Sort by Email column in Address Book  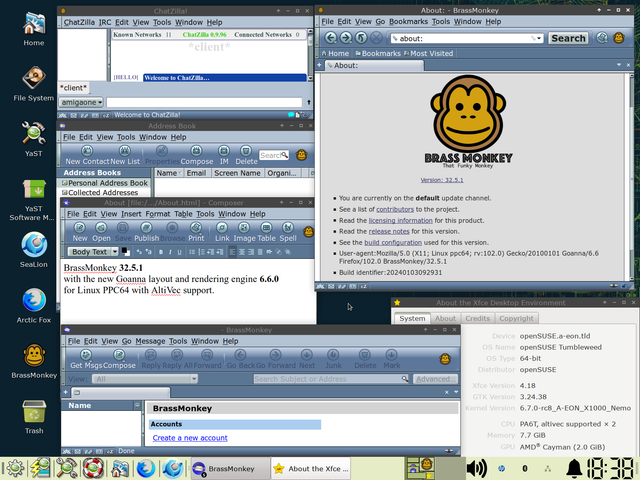point(197,173)
